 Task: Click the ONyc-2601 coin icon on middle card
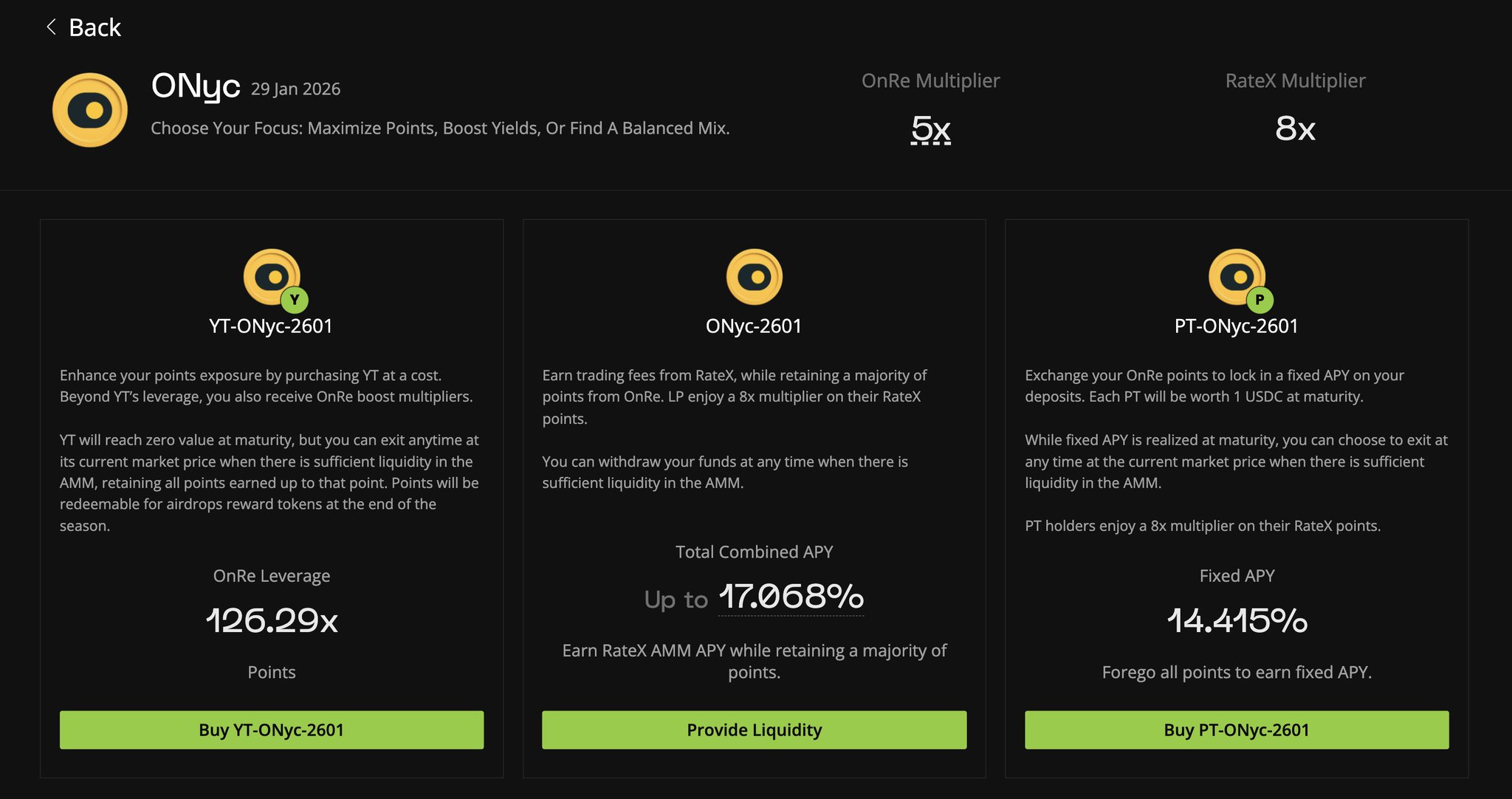[x=753, y=277]
